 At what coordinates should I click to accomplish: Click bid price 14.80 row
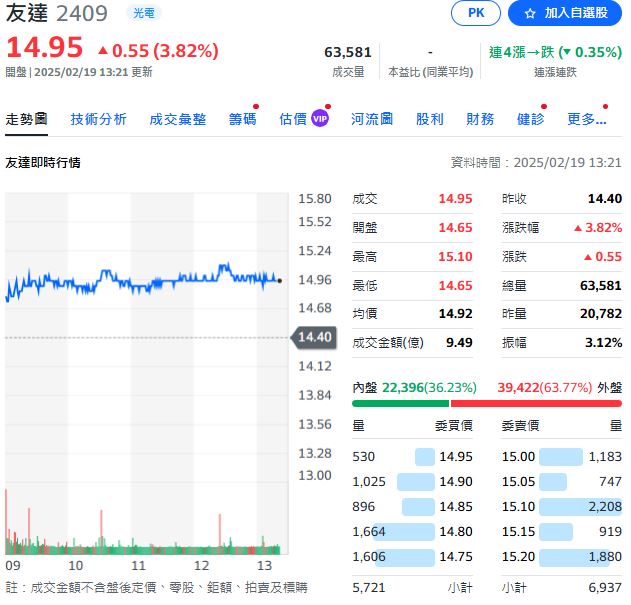coord(412,531)
